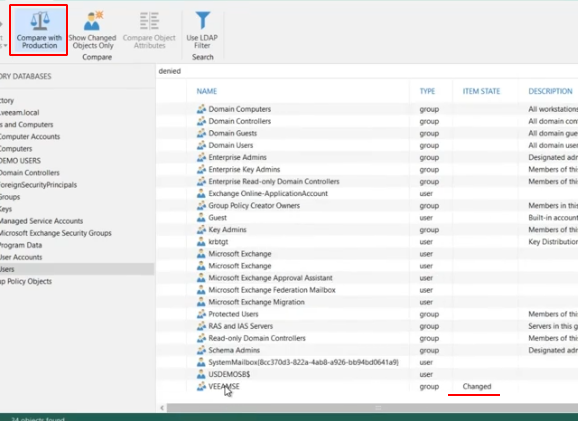
Task: Select Computers container in the tree
Action: (16, 149)
